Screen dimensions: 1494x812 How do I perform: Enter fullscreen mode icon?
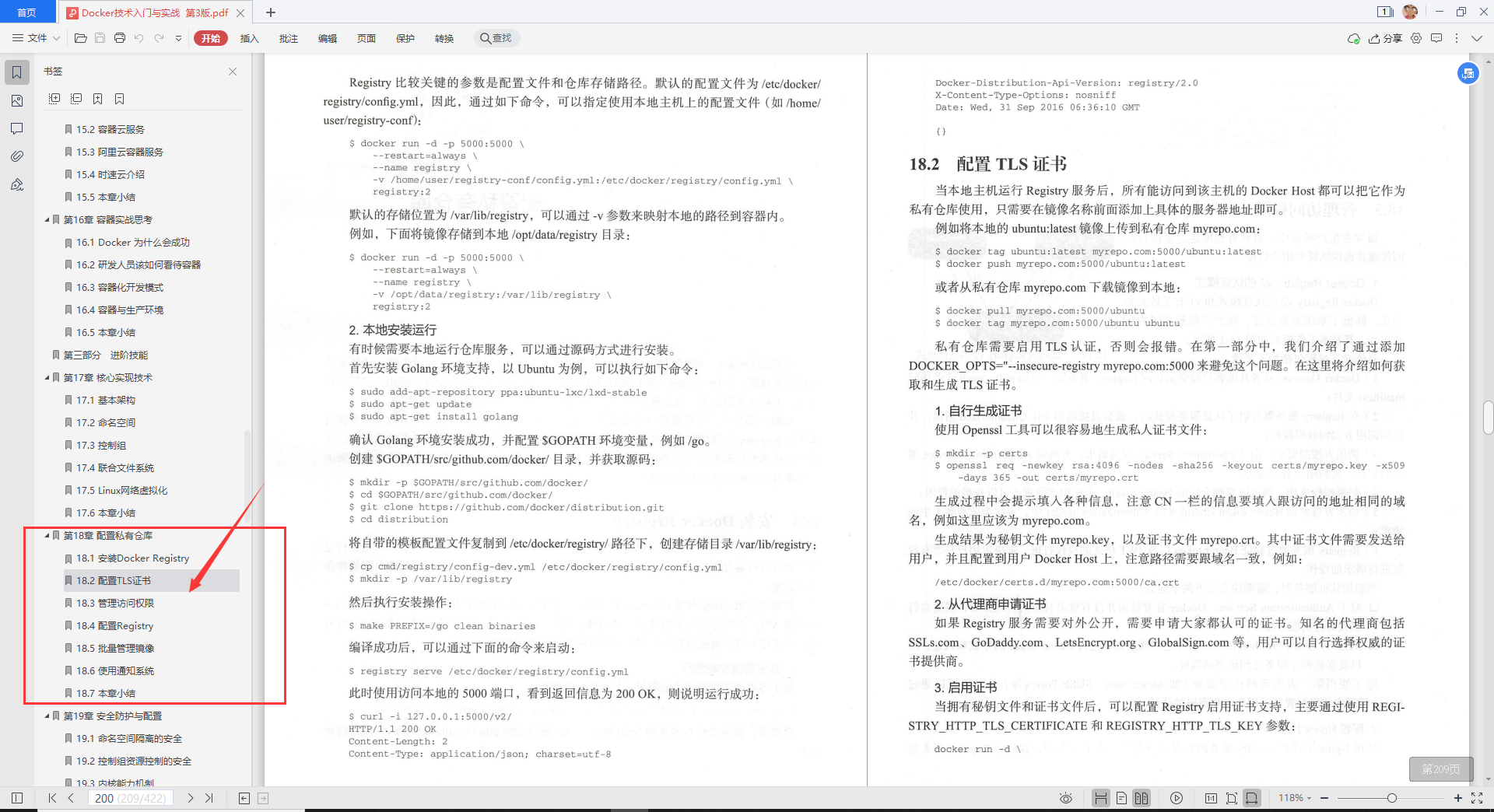(1477, 798)
